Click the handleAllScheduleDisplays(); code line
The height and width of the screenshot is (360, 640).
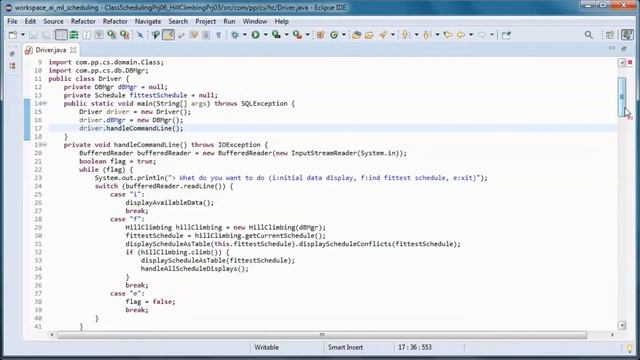point(195,269)
